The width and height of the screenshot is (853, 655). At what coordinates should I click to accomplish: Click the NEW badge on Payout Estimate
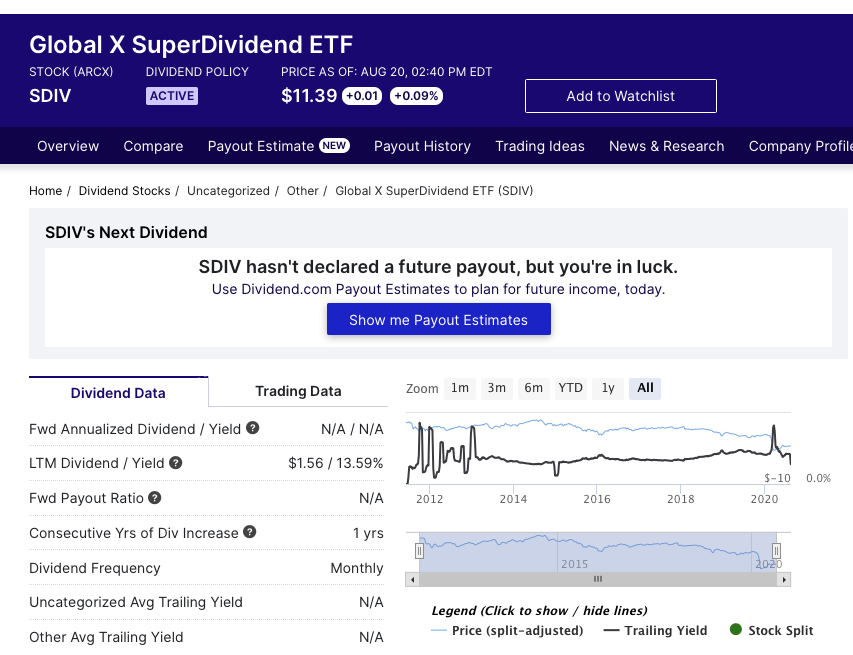click(334, 145)
